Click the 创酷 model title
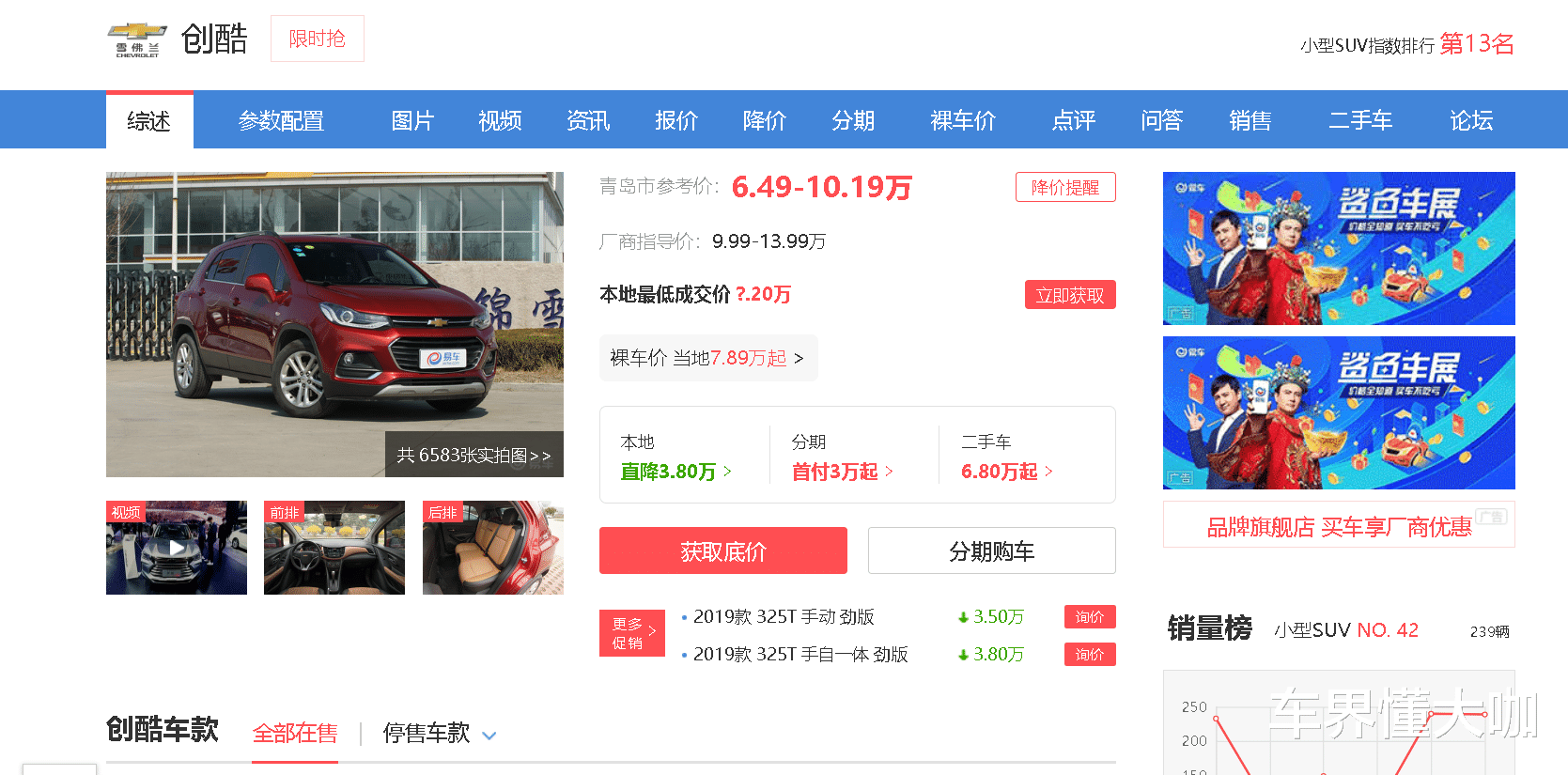Screen dimensions: 1568x775 tap(214, 39)
